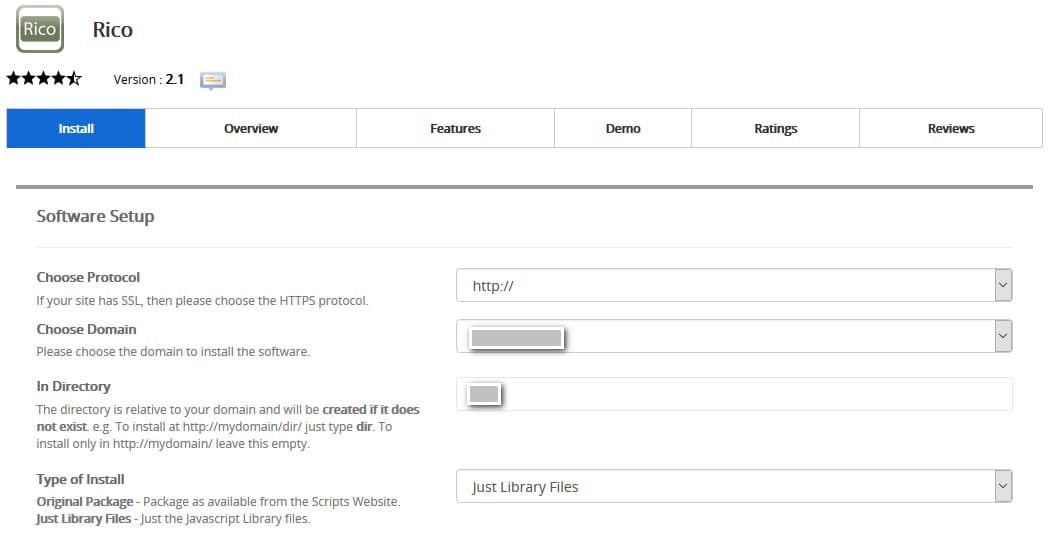This screenshot has width=1054, height=533.
Task: Click the In Directory input field
Action: pyautogui.click(x=734, y=394)
